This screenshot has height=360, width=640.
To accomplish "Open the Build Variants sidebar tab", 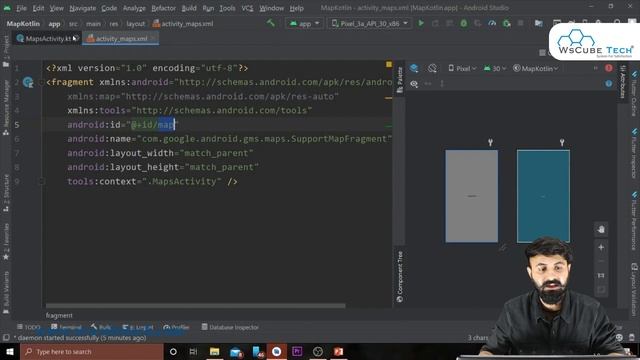I will click(x=6, y=292).
